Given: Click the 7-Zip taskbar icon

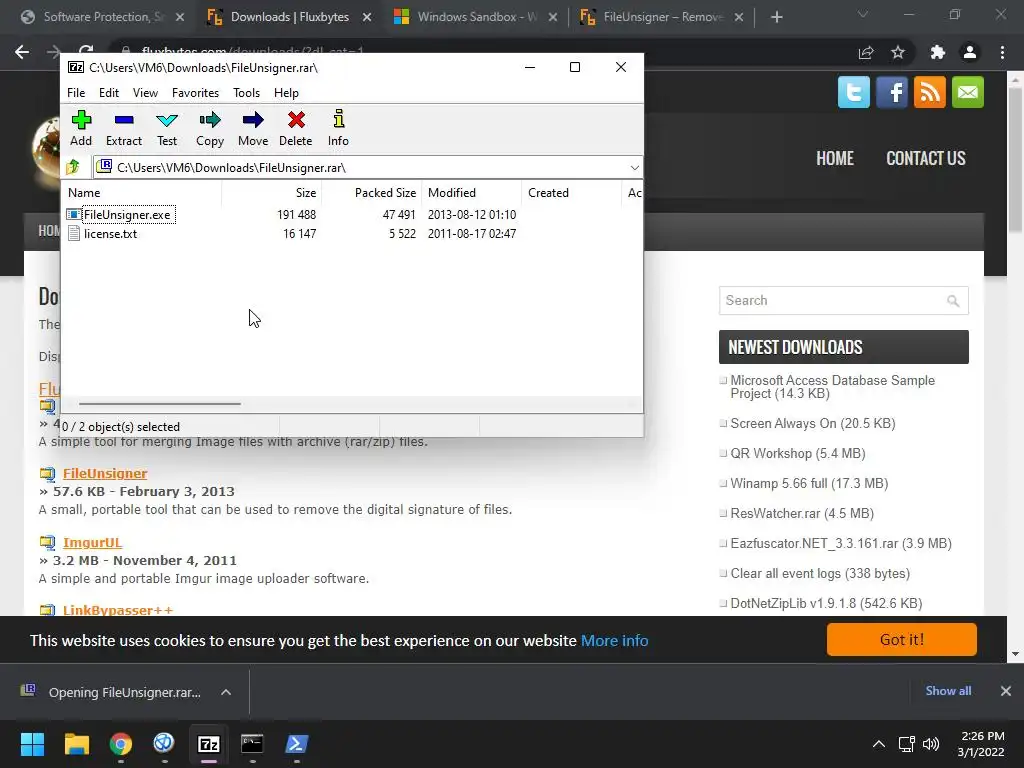Looking at the screenshot, I should point(209,744).
